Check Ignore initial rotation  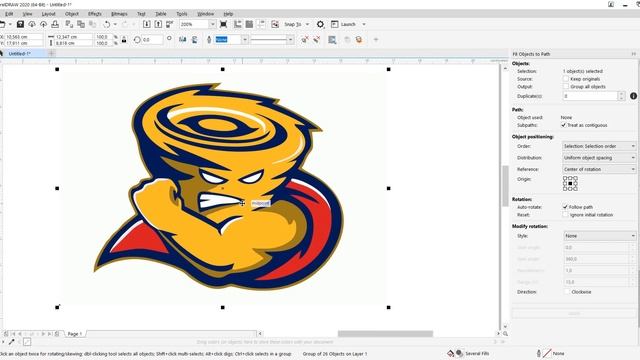[566, 215]
